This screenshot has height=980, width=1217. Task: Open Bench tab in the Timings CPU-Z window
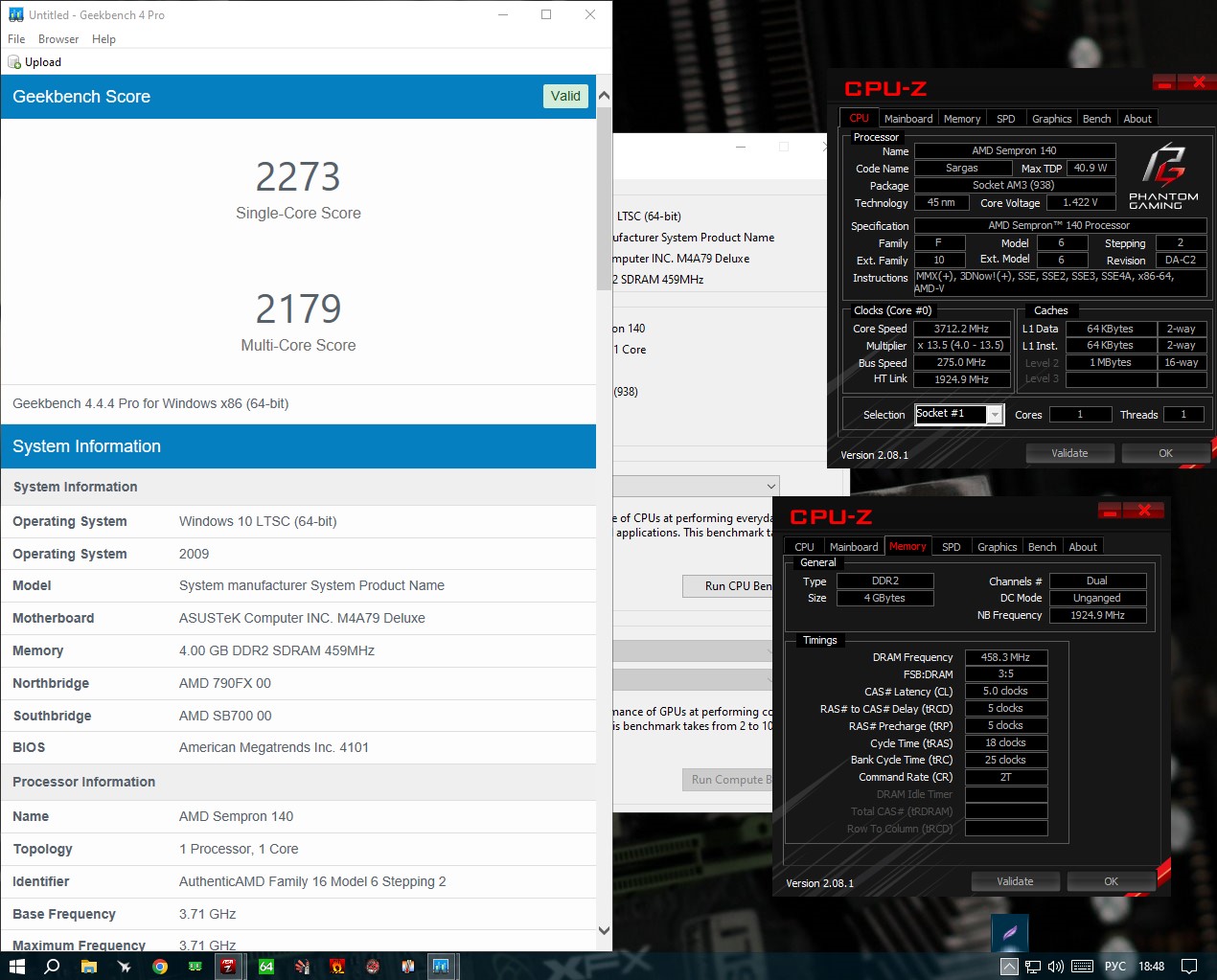point(1042,547)
